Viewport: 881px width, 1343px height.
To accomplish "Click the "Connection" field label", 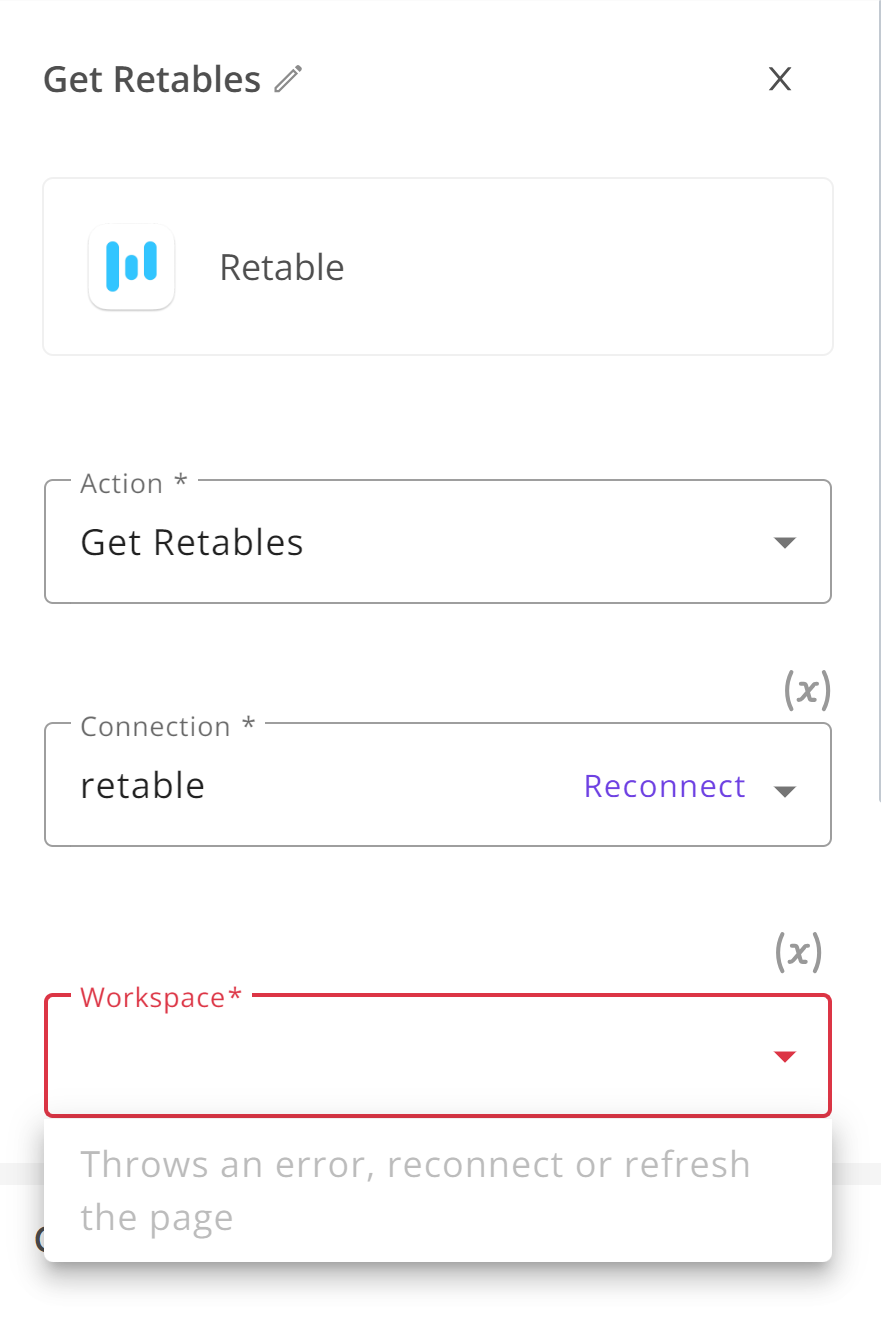I will pyautogui.click(x=155, y=727).
